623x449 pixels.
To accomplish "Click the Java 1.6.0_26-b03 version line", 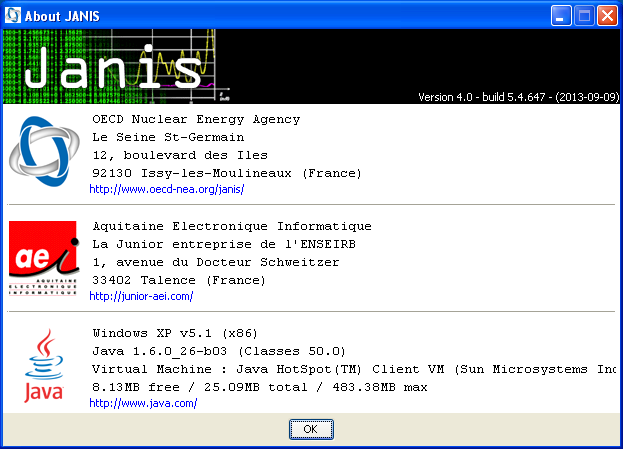I will (218, 351).
